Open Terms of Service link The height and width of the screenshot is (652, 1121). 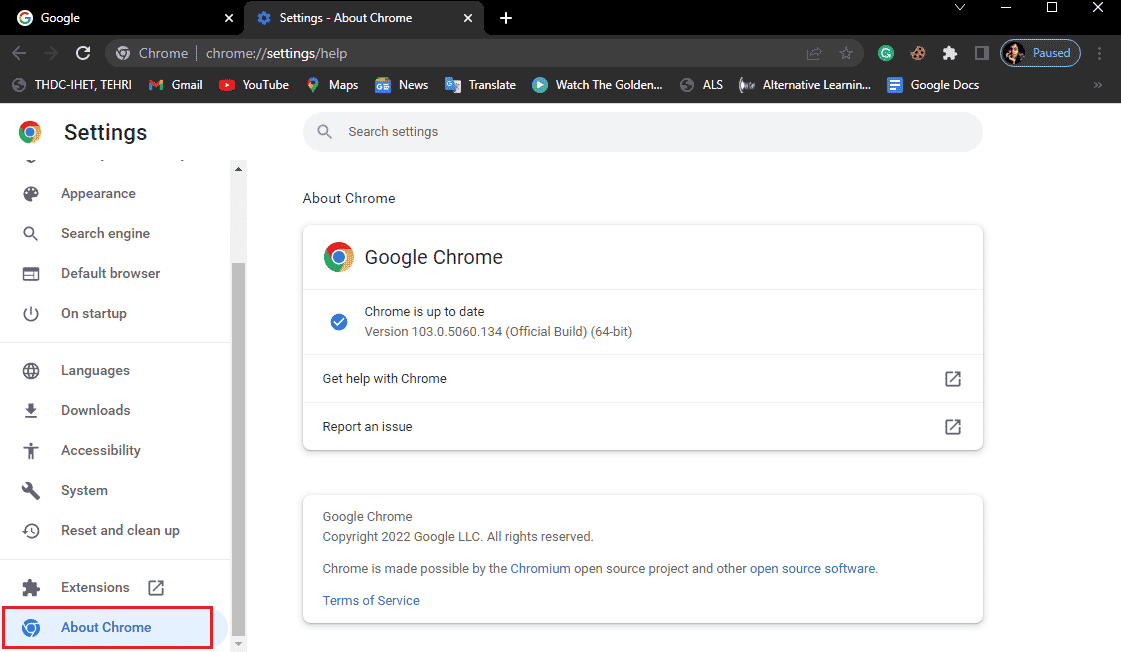(371, 601)
